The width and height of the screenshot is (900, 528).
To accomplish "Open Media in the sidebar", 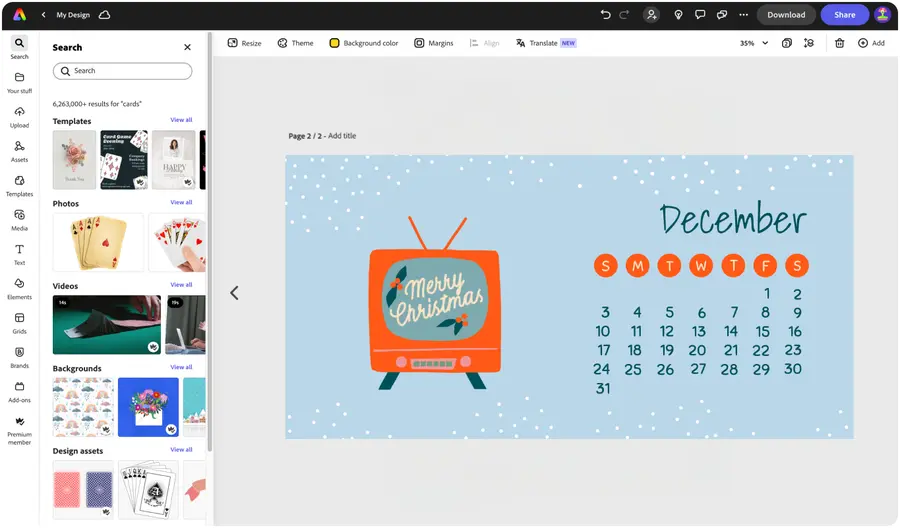I will 20,220.
